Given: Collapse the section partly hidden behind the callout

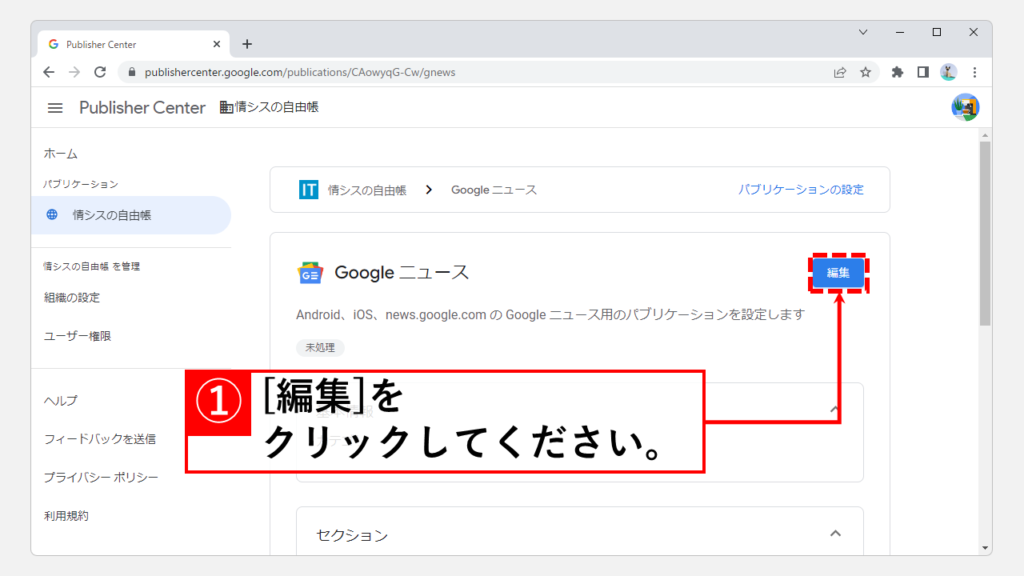Looking at the screenshot, I should [x=835, y=409].
